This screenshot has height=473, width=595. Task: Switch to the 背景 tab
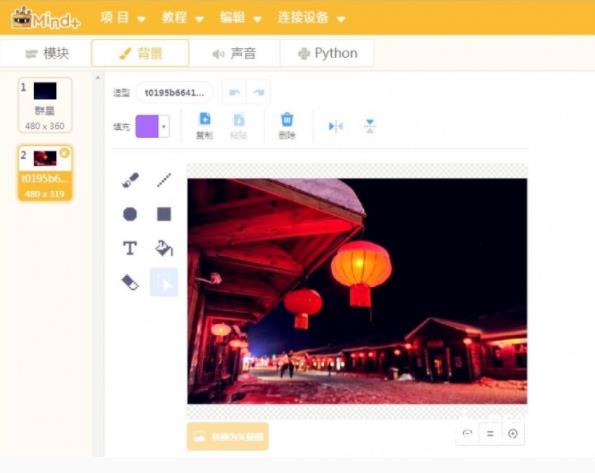click(140, 54)
